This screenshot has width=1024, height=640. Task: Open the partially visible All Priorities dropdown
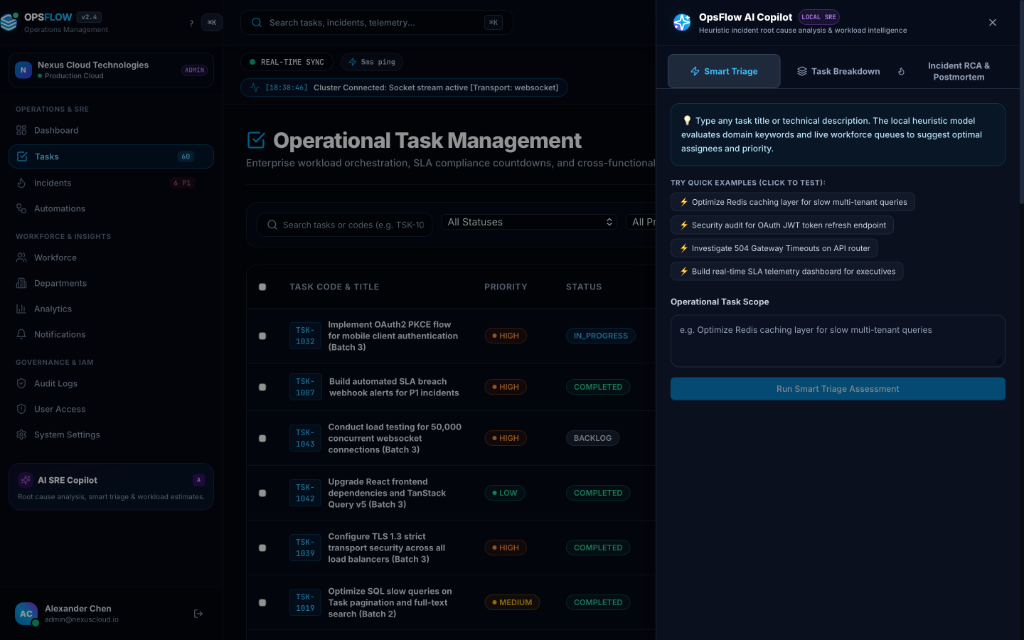click(x=641, y=222)
